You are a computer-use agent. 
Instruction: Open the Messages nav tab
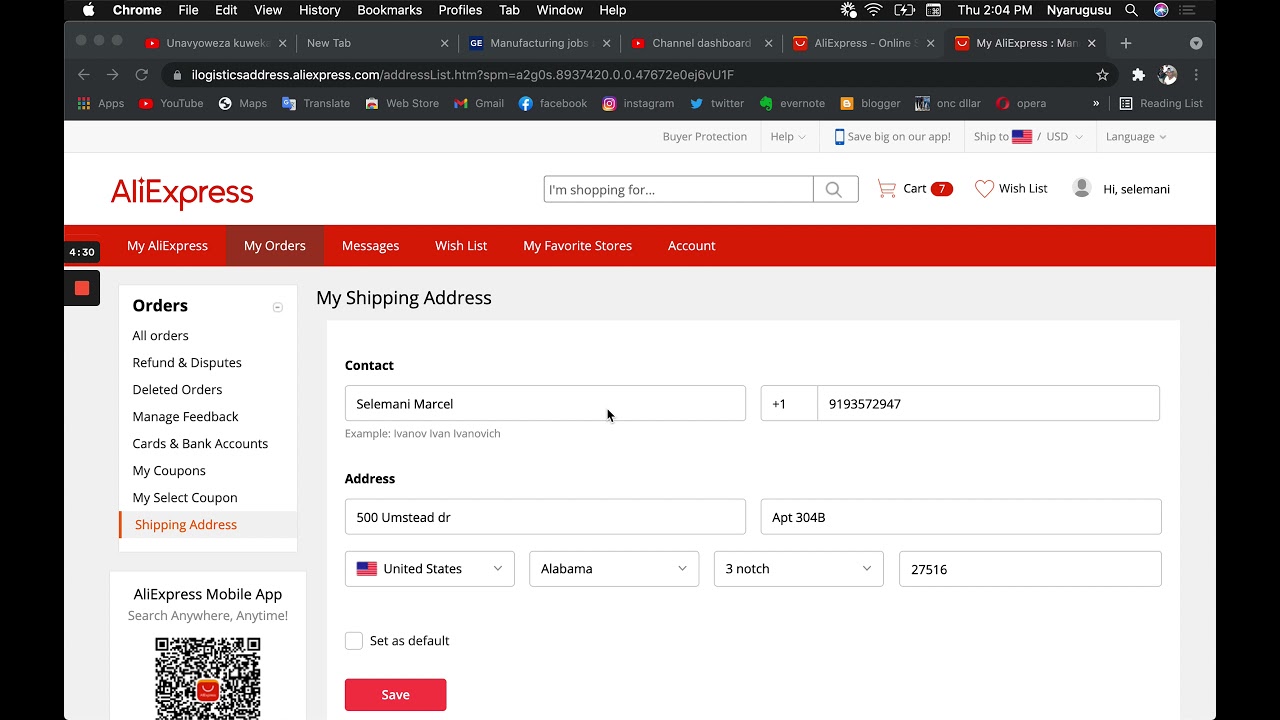(370, 246)
